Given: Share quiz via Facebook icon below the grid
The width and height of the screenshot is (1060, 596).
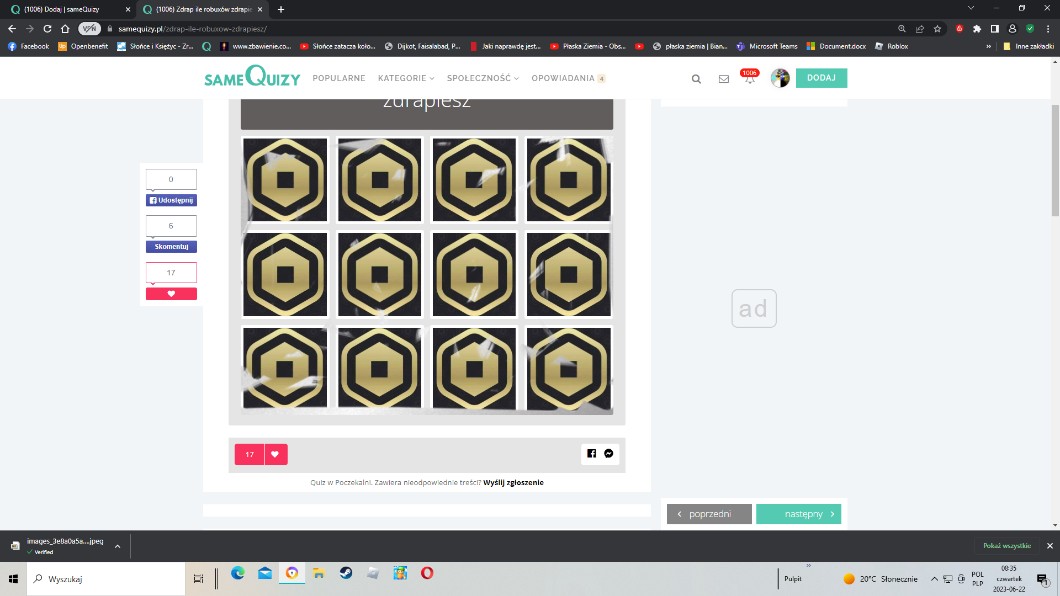Looking at the screenshot, I should (591, 454).
